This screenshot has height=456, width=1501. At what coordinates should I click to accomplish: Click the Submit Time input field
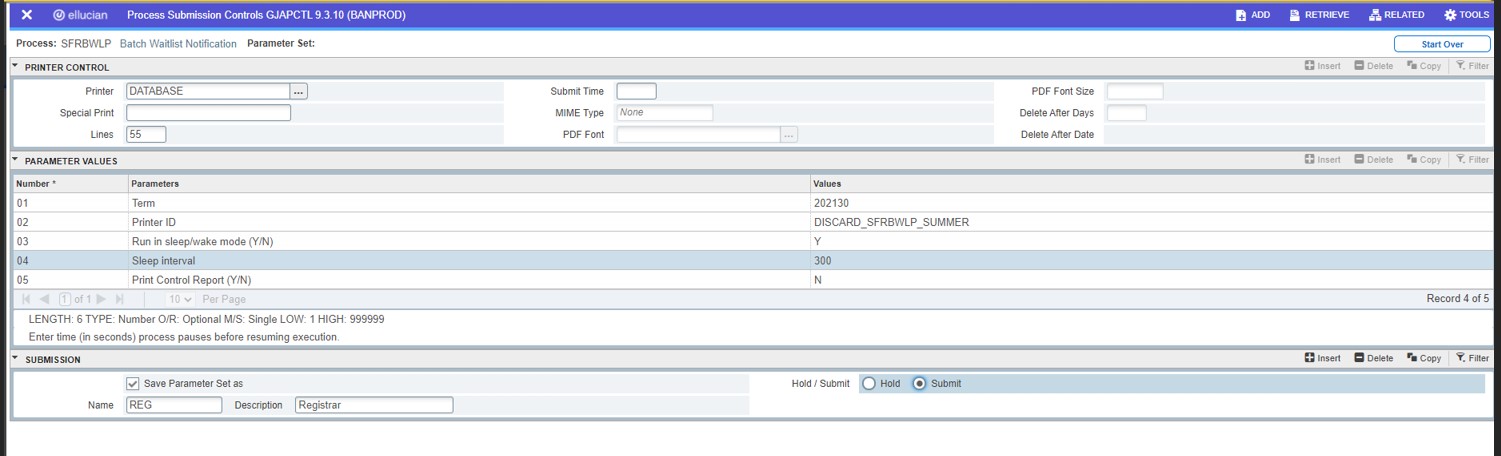[636, 91]
